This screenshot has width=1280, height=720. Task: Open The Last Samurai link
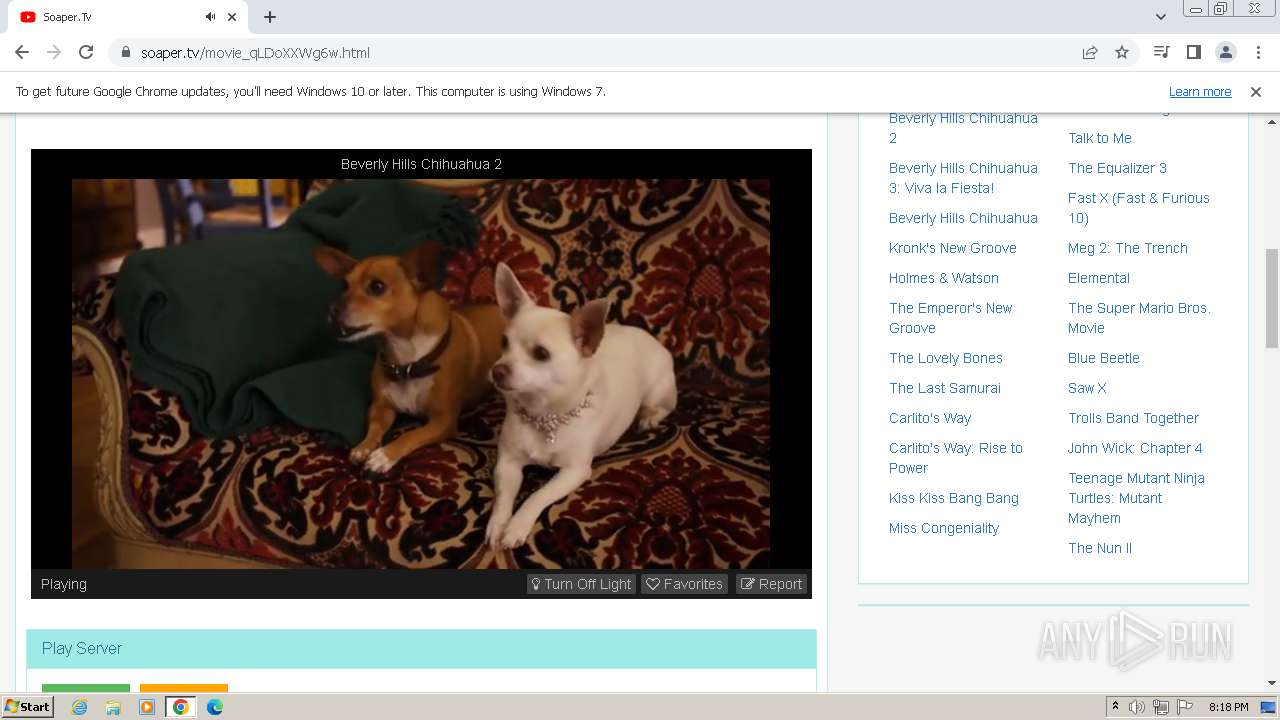click(945, 388)
